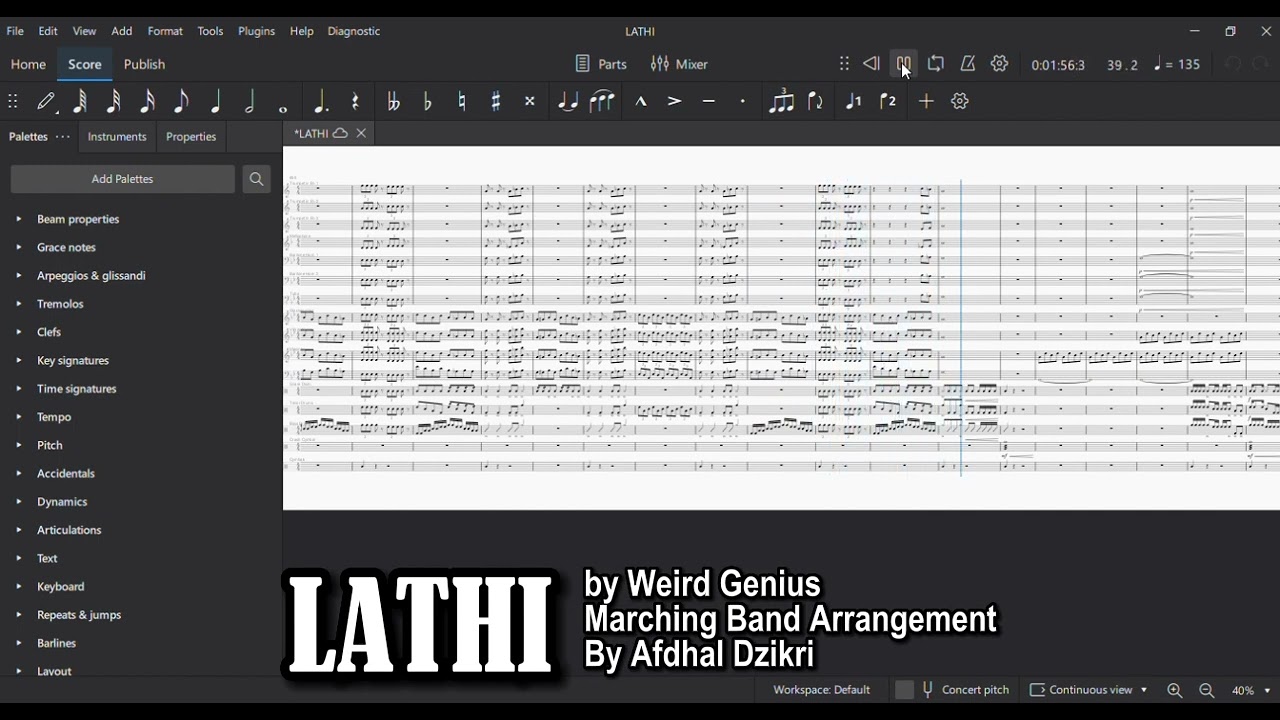The height and width of the screenshot is (720, 1280).
Task: Customize the note input toolbar
Action: click(960, 101)
